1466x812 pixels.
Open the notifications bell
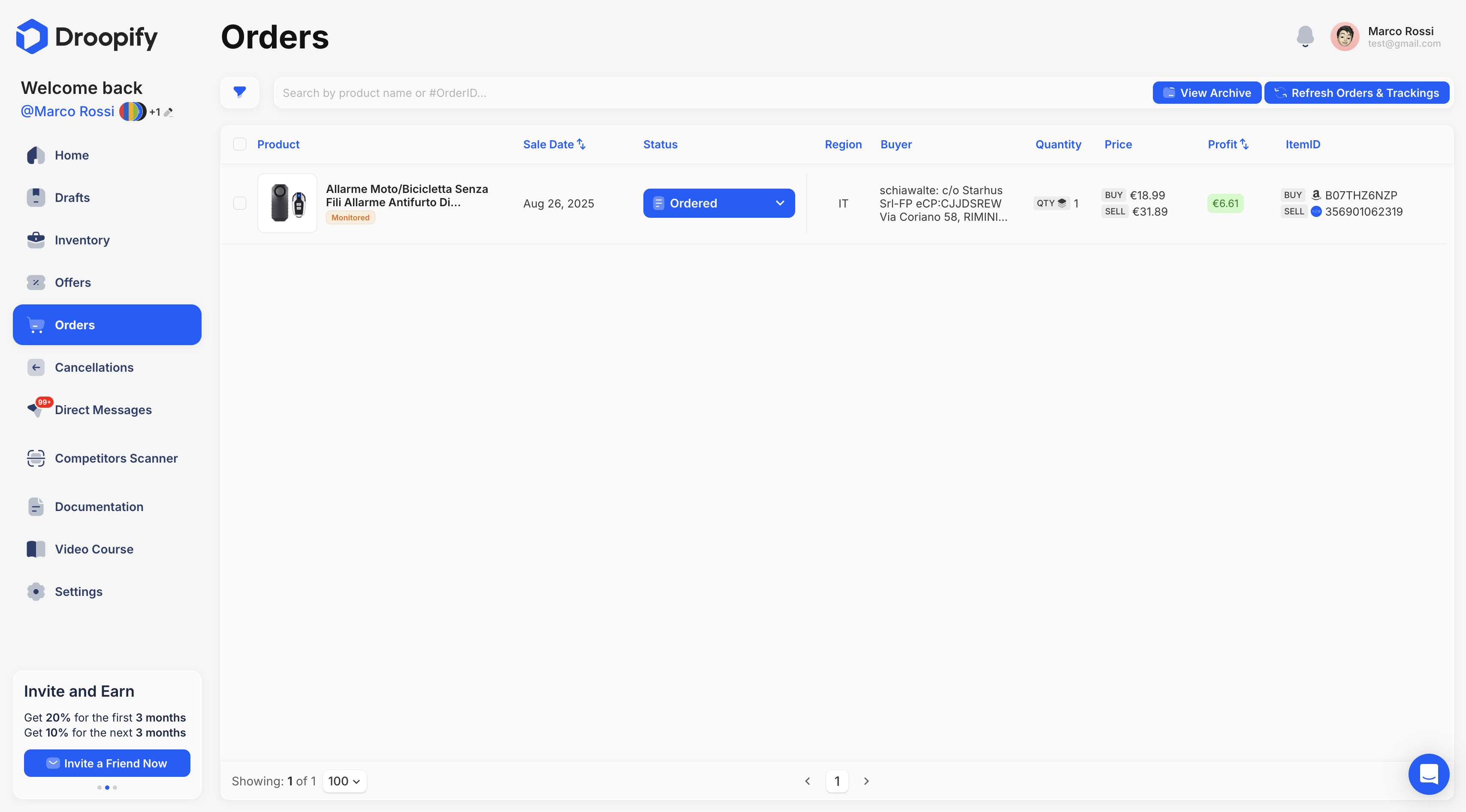point(1305,36)
